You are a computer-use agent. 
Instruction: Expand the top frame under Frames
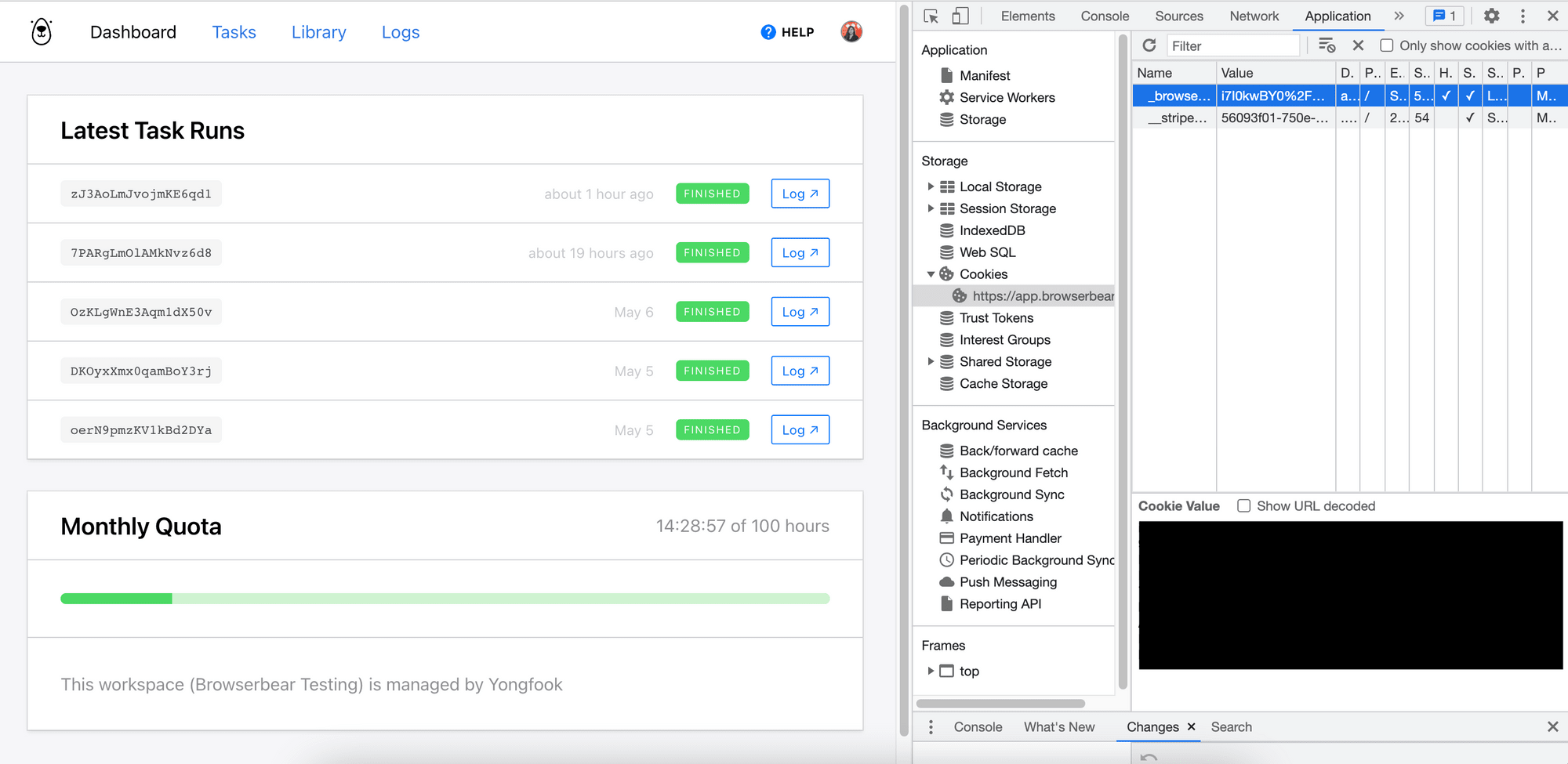pos(931,671)
